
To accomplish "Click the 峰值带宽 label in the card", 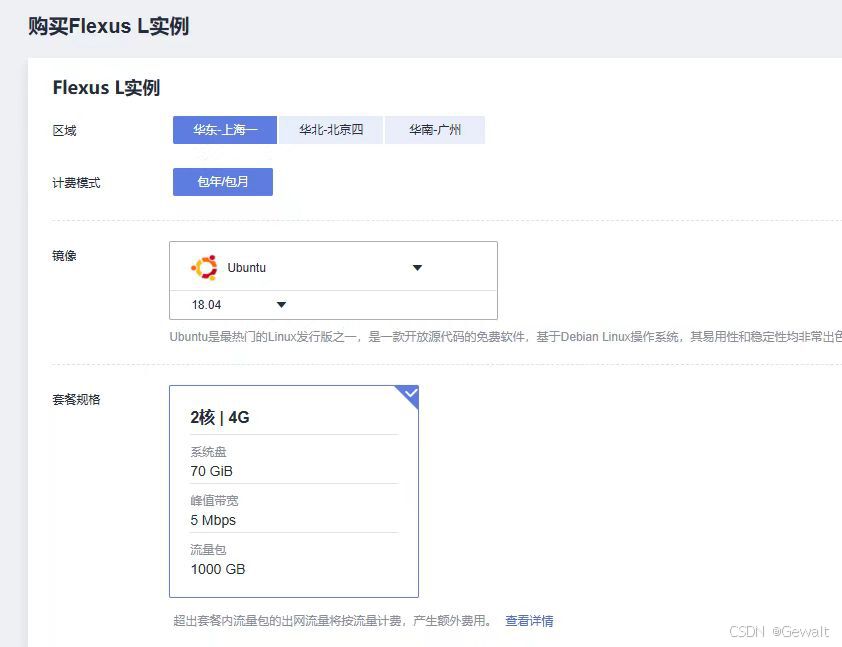I will pyautogui.click(x=214, y=500).
